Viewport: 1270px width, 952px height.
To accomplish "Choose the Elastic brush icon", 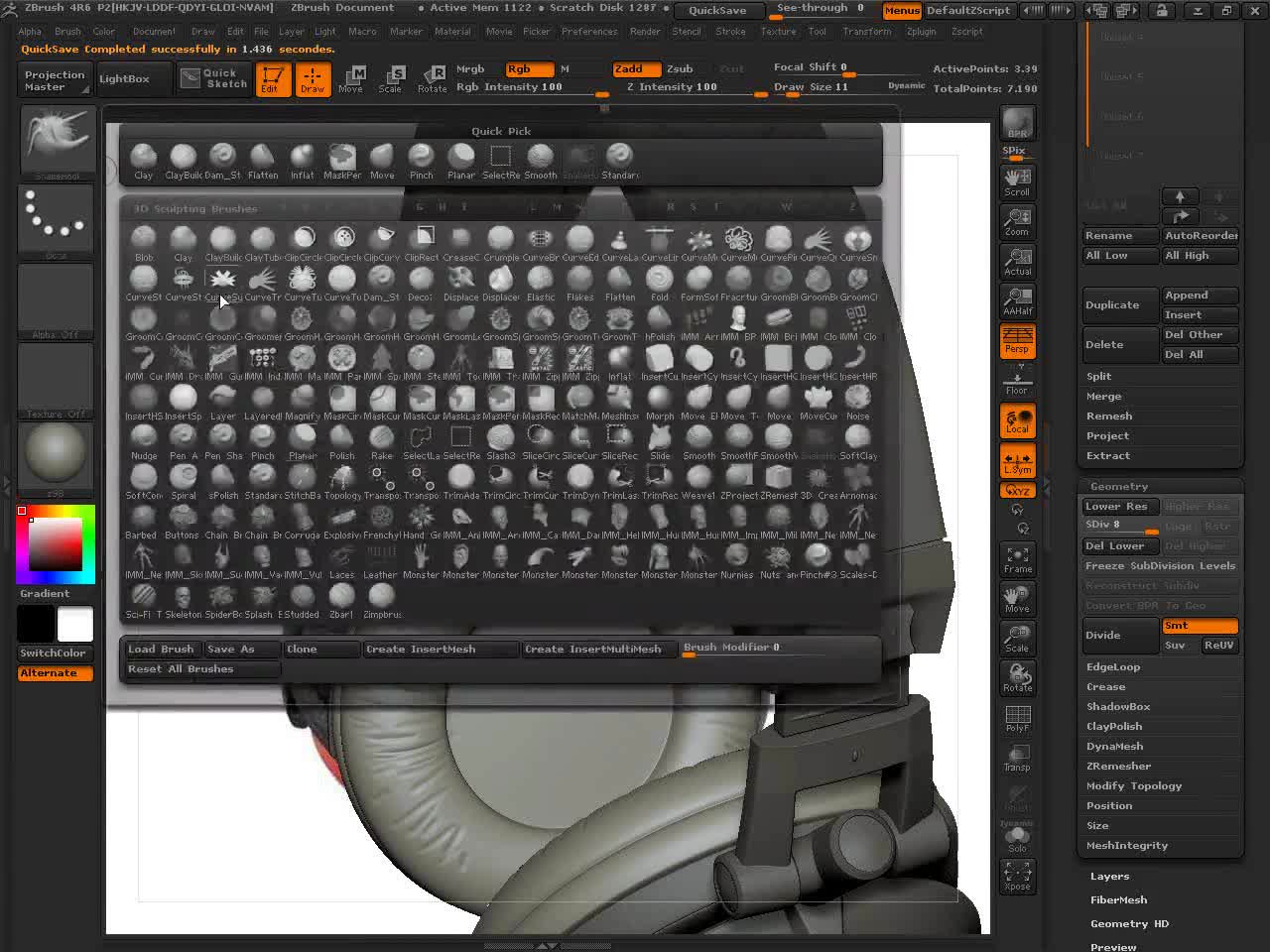I will tap(541, 284).
